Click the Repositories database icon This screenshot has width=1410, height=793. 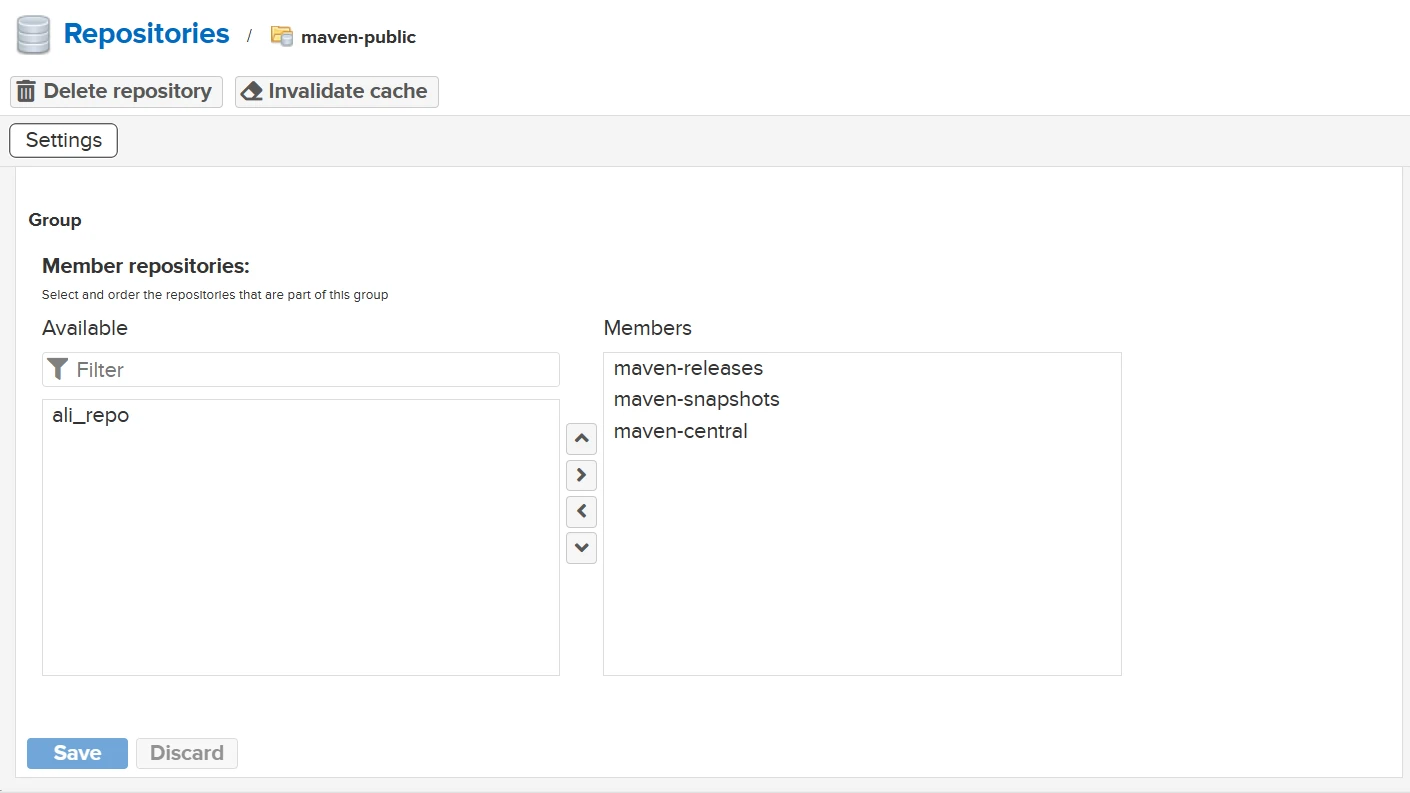click(x=33, y=35)
